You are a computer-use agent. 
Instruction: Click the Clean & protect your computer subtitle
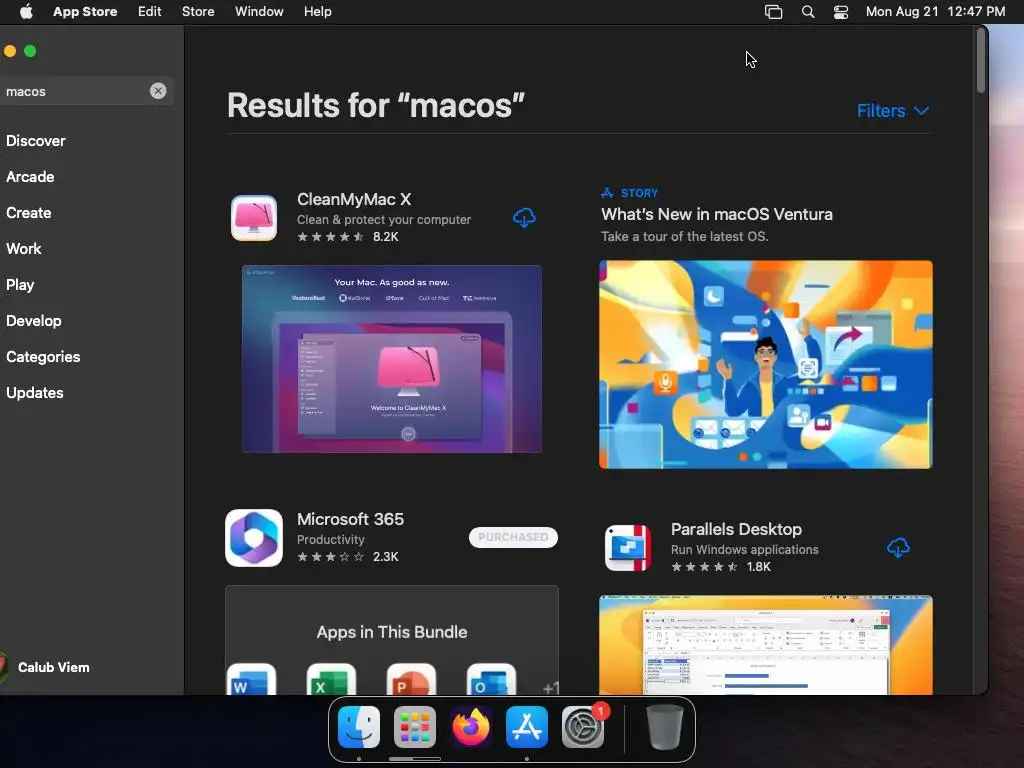point(384,219)
